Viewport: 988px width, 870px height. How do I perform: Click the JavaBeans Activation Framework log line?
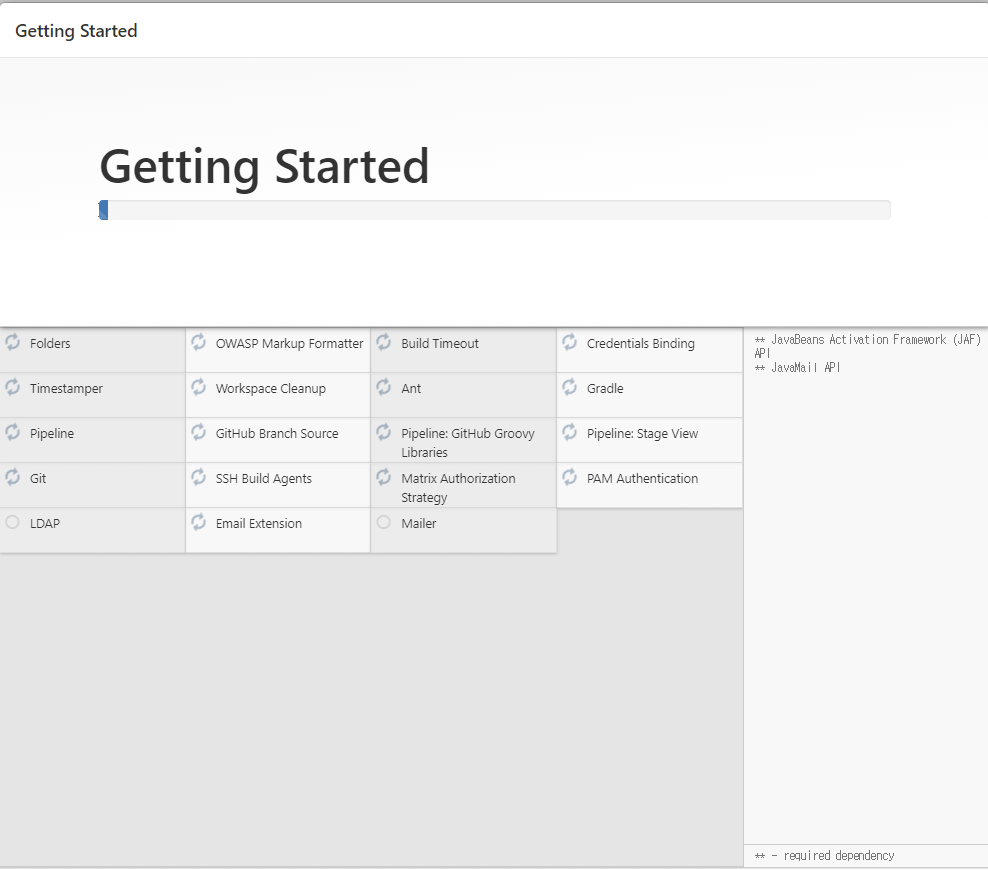(x=867, y=346)
